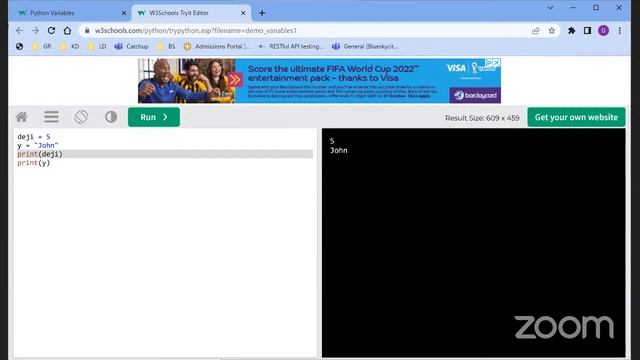Open the hamburger menu in editor toolbar

pyautogui.click(x=51, y=117)
